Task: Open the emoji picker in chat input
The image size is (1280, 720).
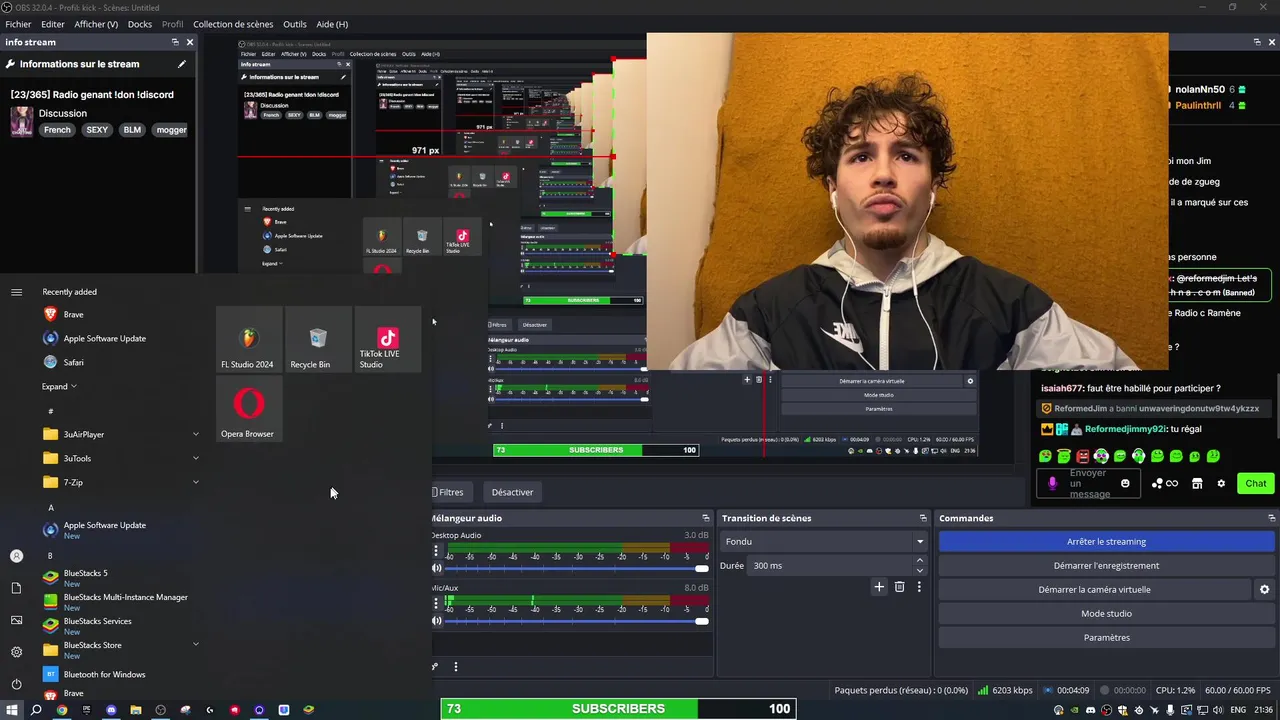Action: pos(1125,484)
